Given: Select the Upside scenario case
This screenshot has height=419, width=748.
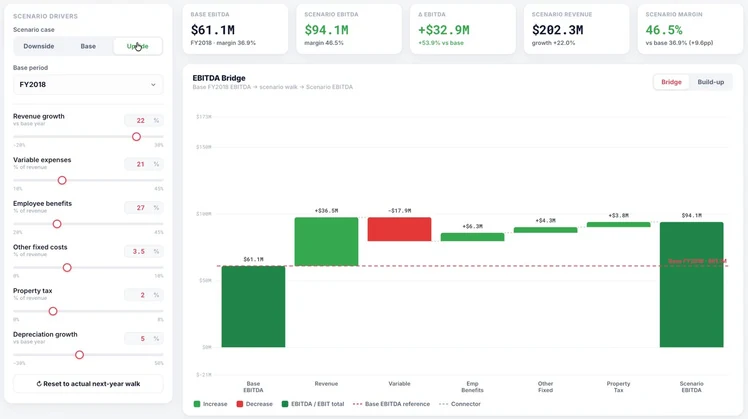Looking at the screenshot, I should (137, 46).
